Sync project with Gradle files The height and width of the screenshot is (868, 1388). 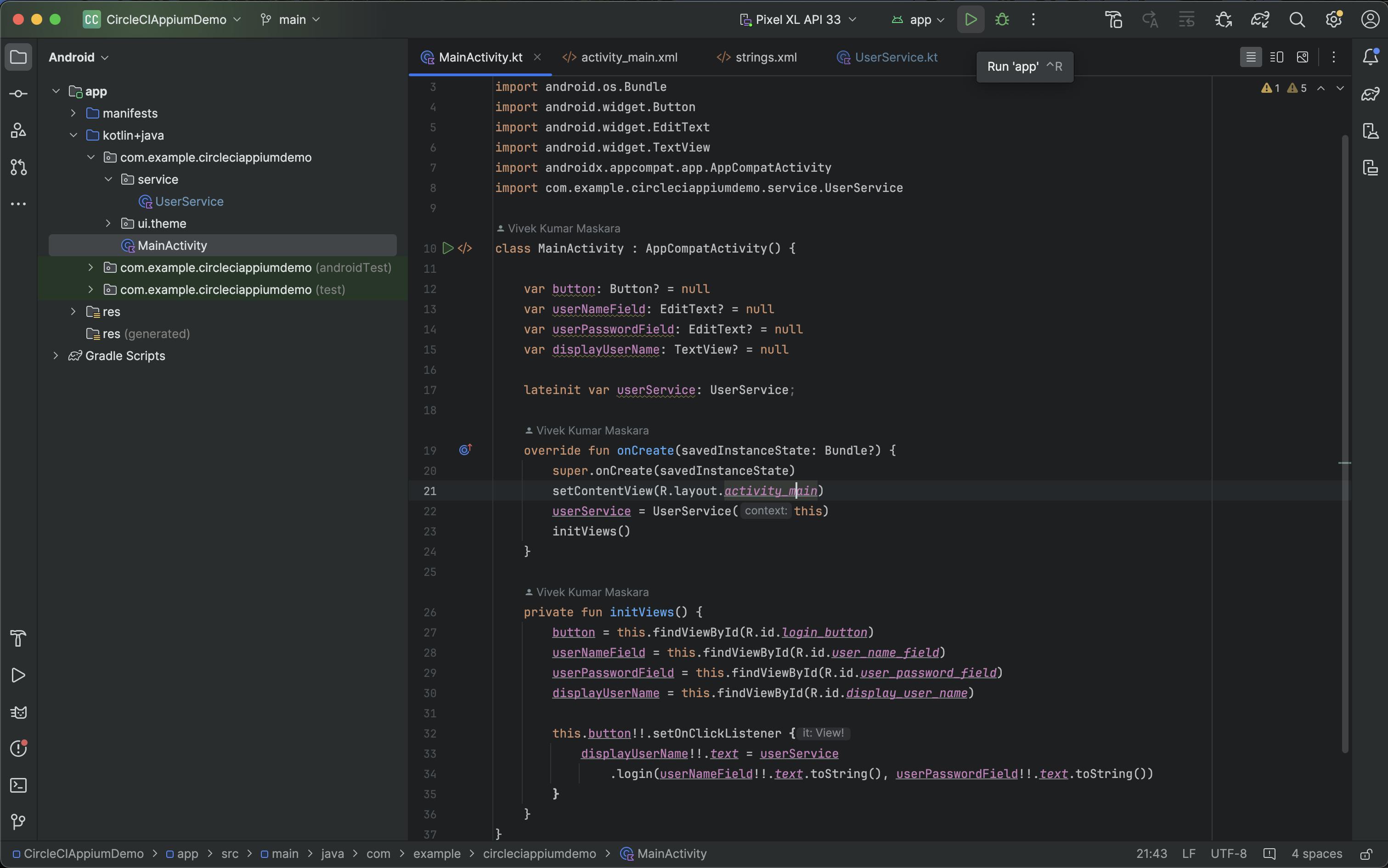click(1261, 19)
